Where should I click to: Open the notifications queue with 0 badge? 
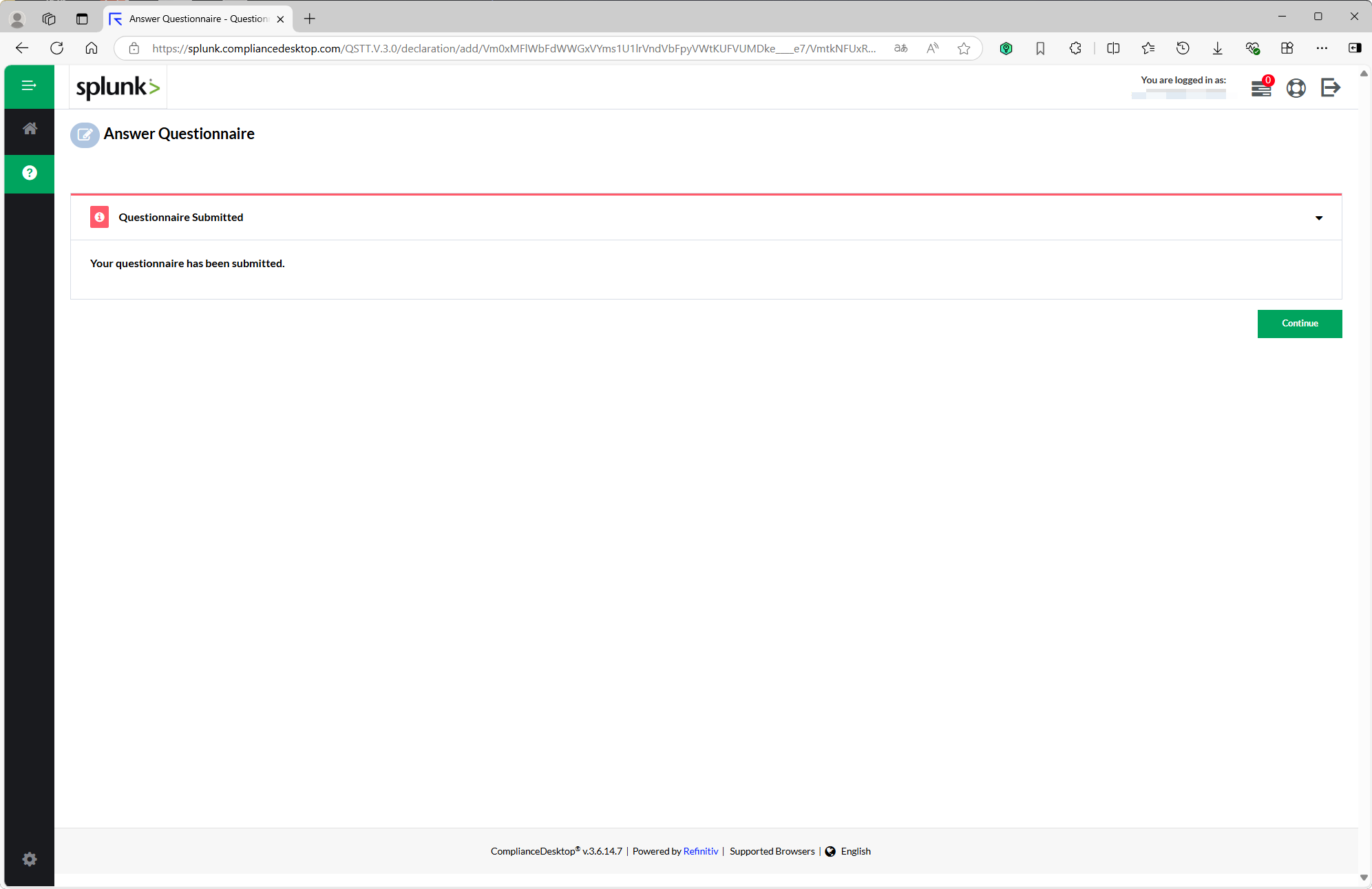point(1261,88)
